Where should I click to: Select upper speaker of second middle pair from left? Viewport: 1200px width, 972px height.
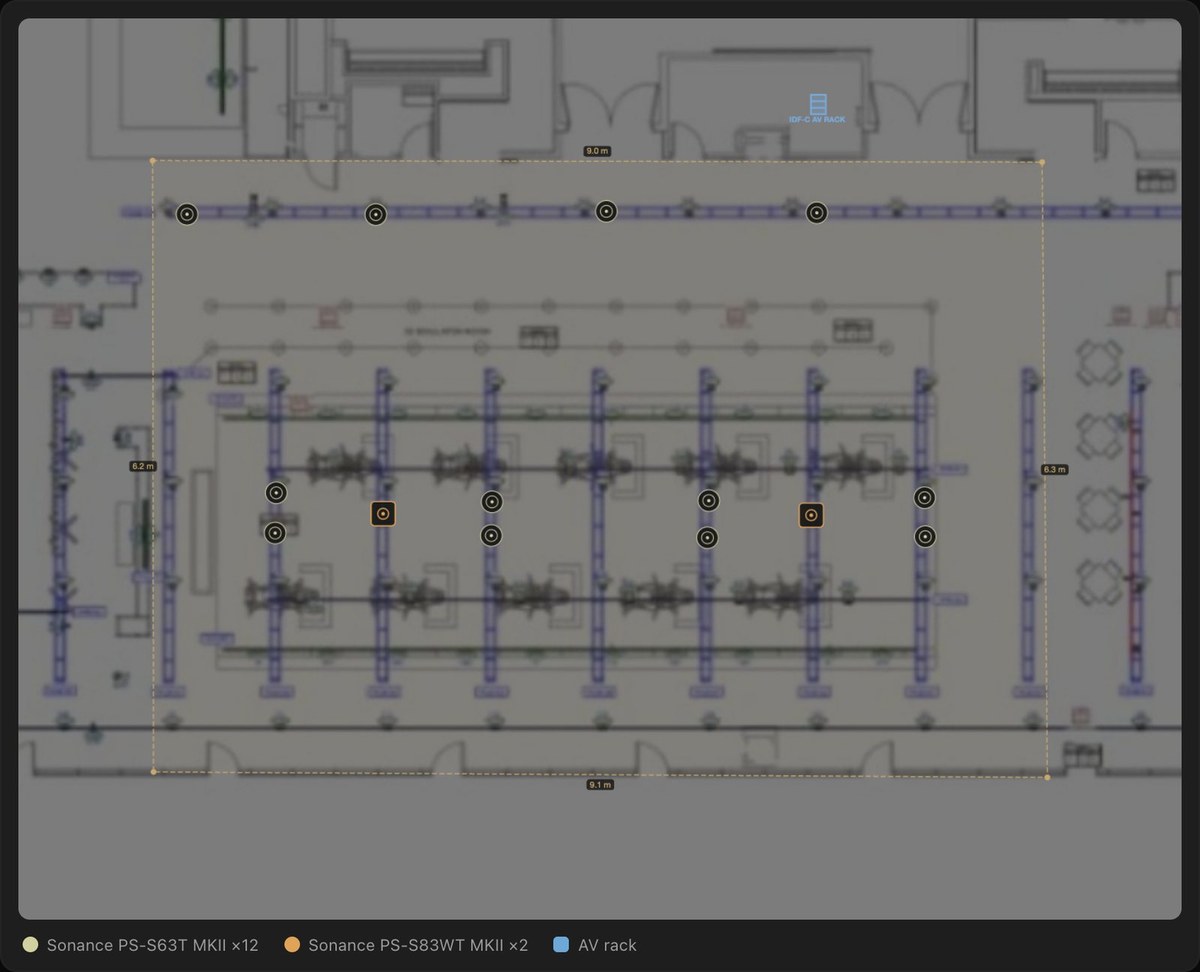[492, 501]
